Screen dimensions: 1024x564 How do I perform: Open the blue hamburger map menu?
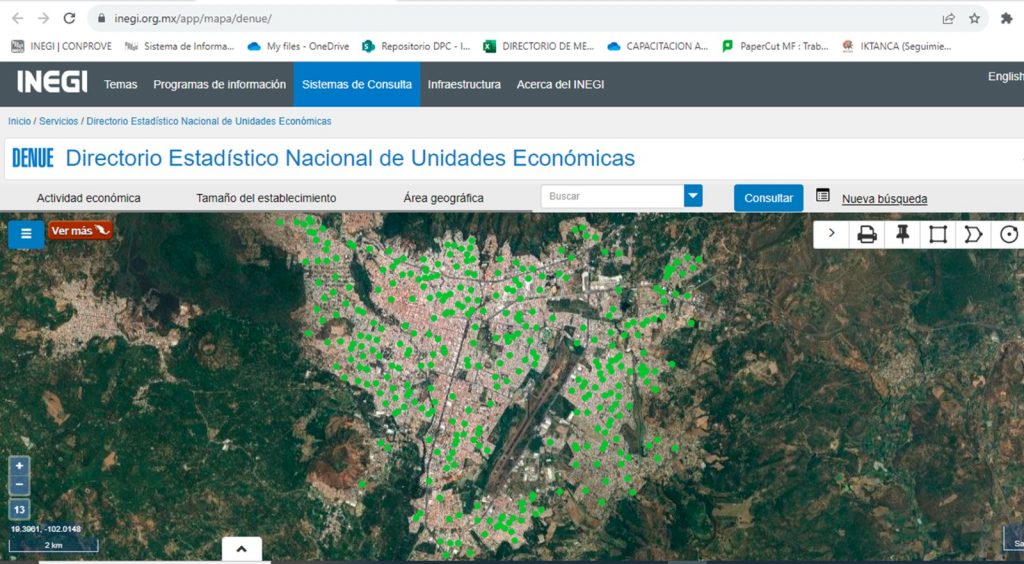coord(26,234)
